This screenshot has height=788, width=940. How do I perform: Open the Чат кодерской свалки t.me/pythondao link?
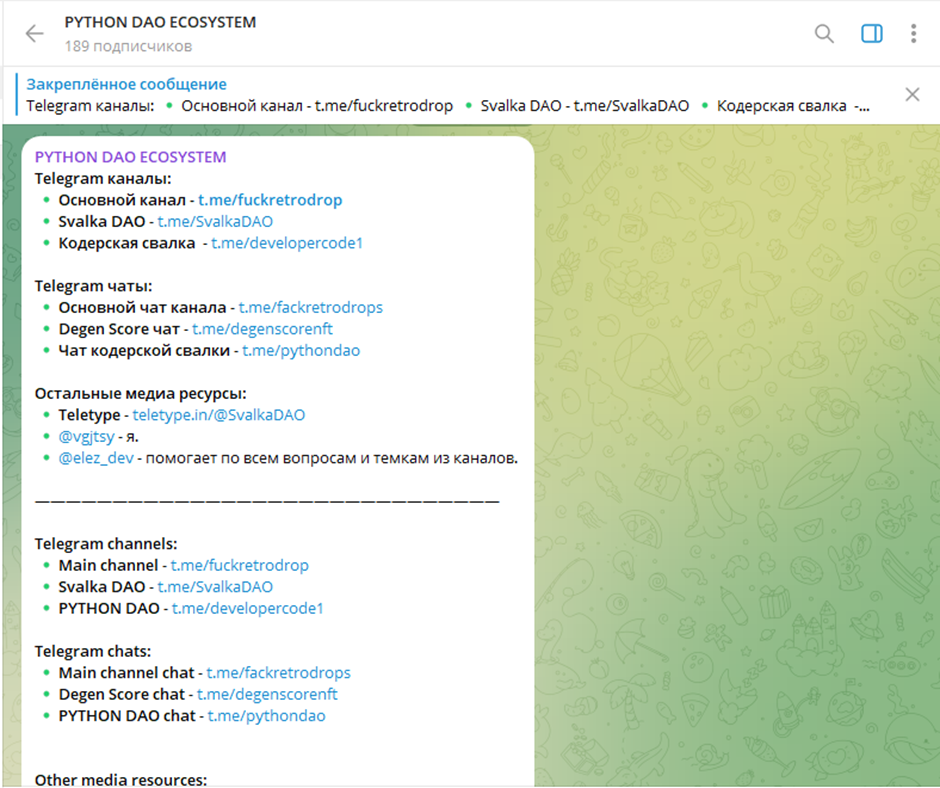301,351
